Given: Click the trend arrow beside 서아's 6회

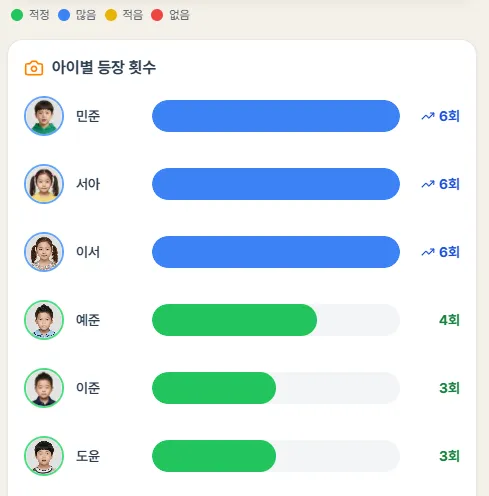Looking at the screenshot, I should pos(428,184).
